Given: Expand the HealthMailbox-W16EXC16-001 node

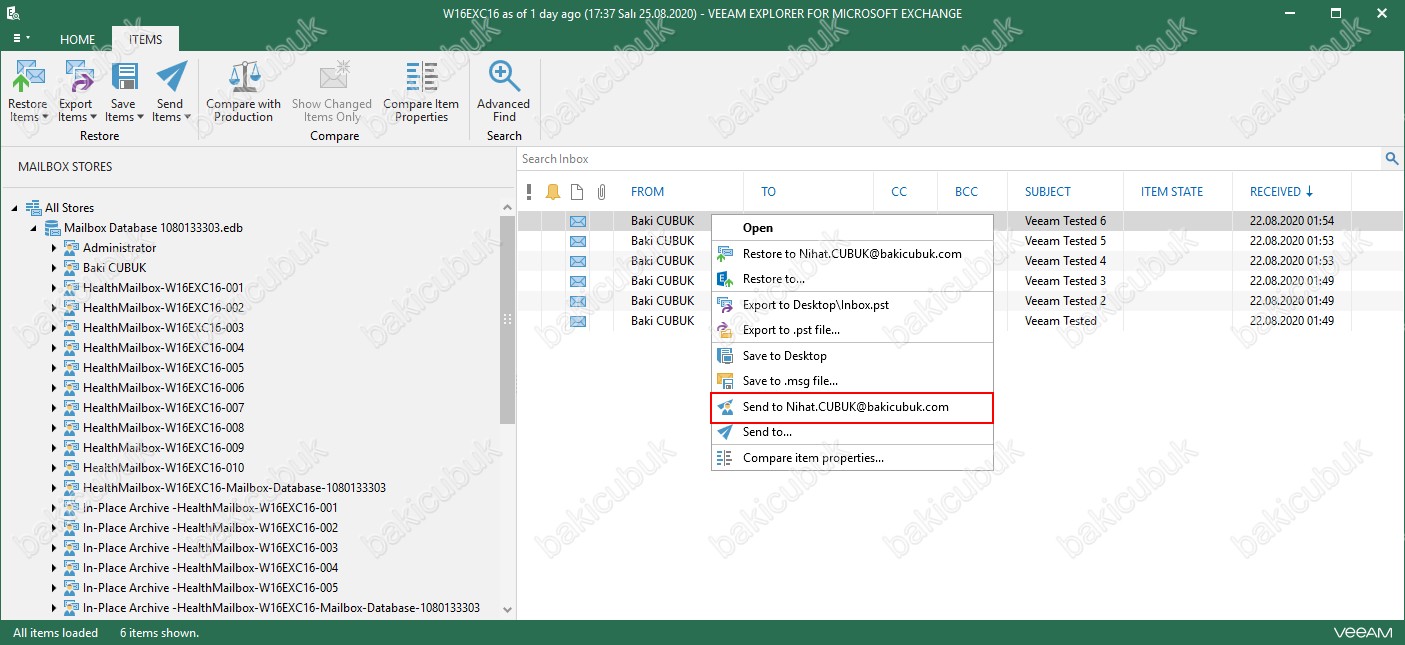Looking at the screenshot, I should point(54,288).
